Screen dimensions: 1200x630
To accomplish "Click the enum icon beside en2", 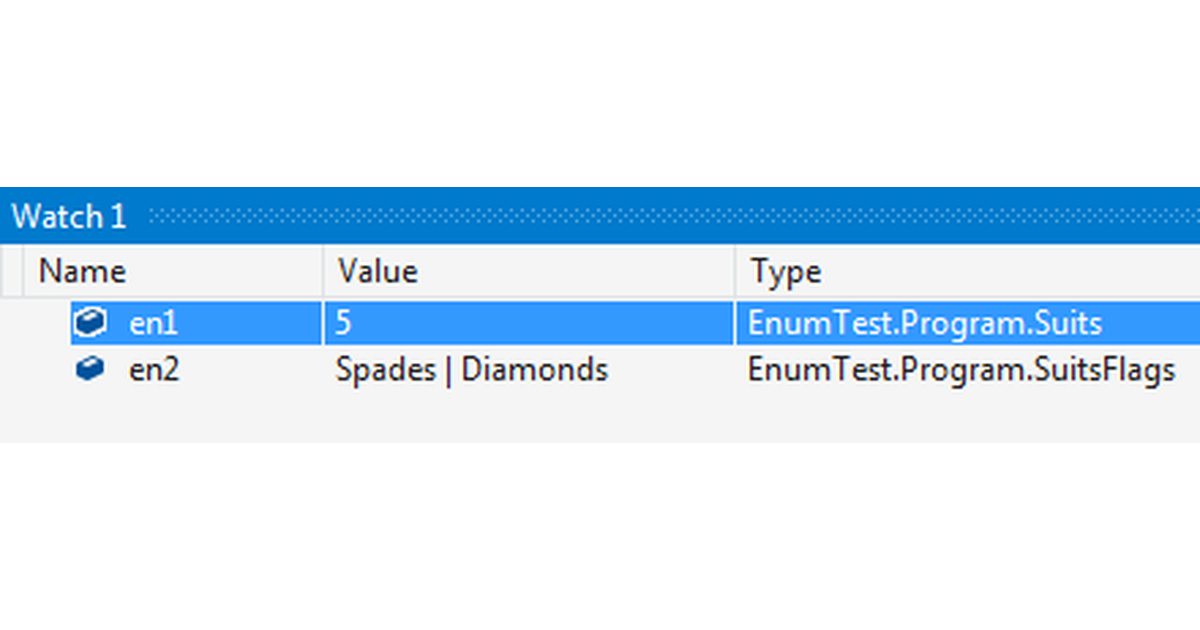I will [91, 369].
